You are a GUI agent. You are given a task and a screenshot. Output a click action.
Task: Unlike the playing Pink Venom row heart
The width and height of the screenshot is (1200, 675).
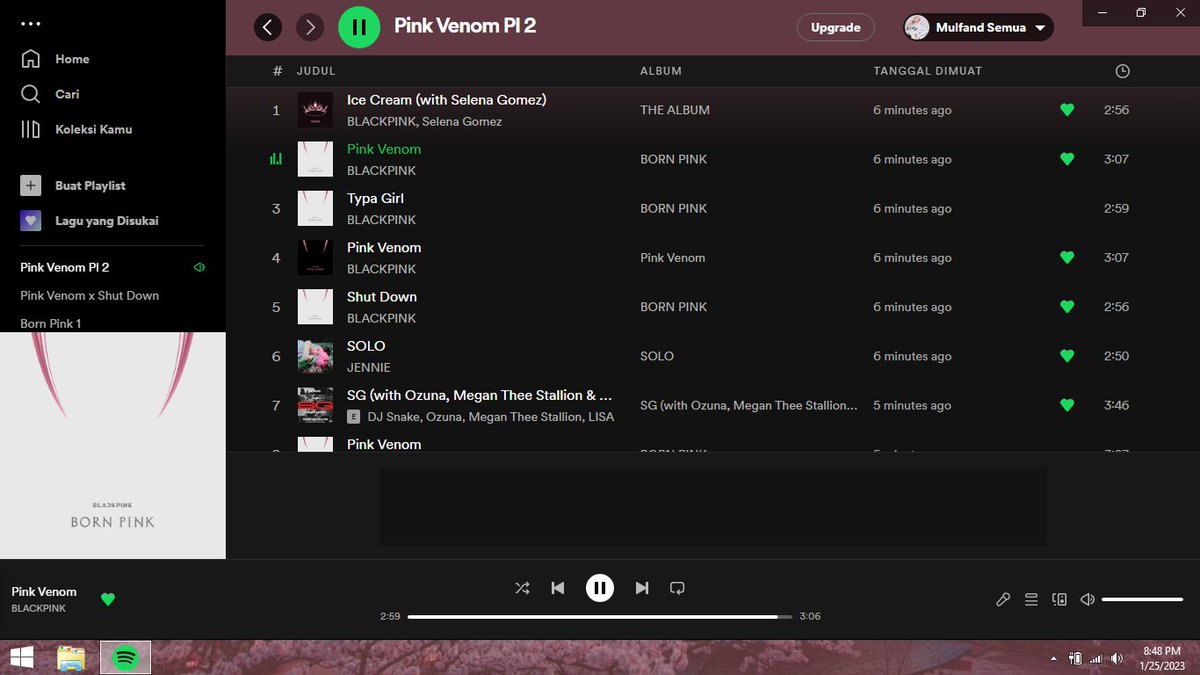(x=1067, y=159)
